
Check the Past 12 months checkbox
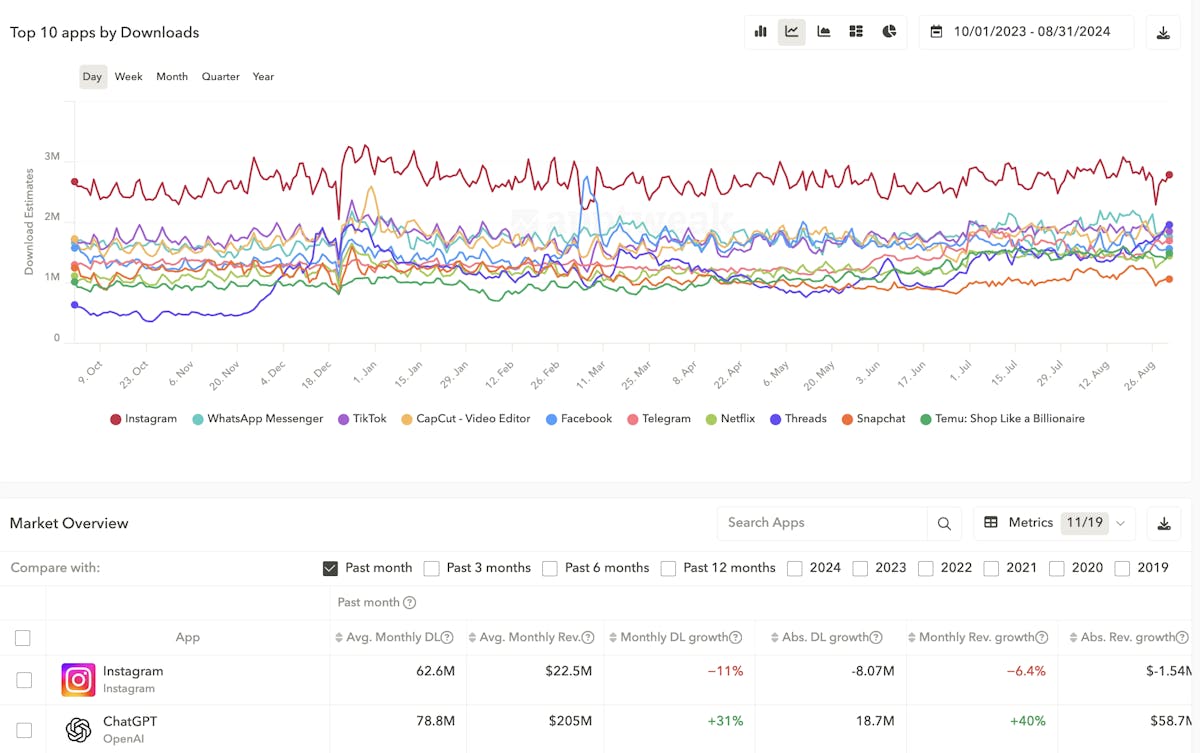668,568
